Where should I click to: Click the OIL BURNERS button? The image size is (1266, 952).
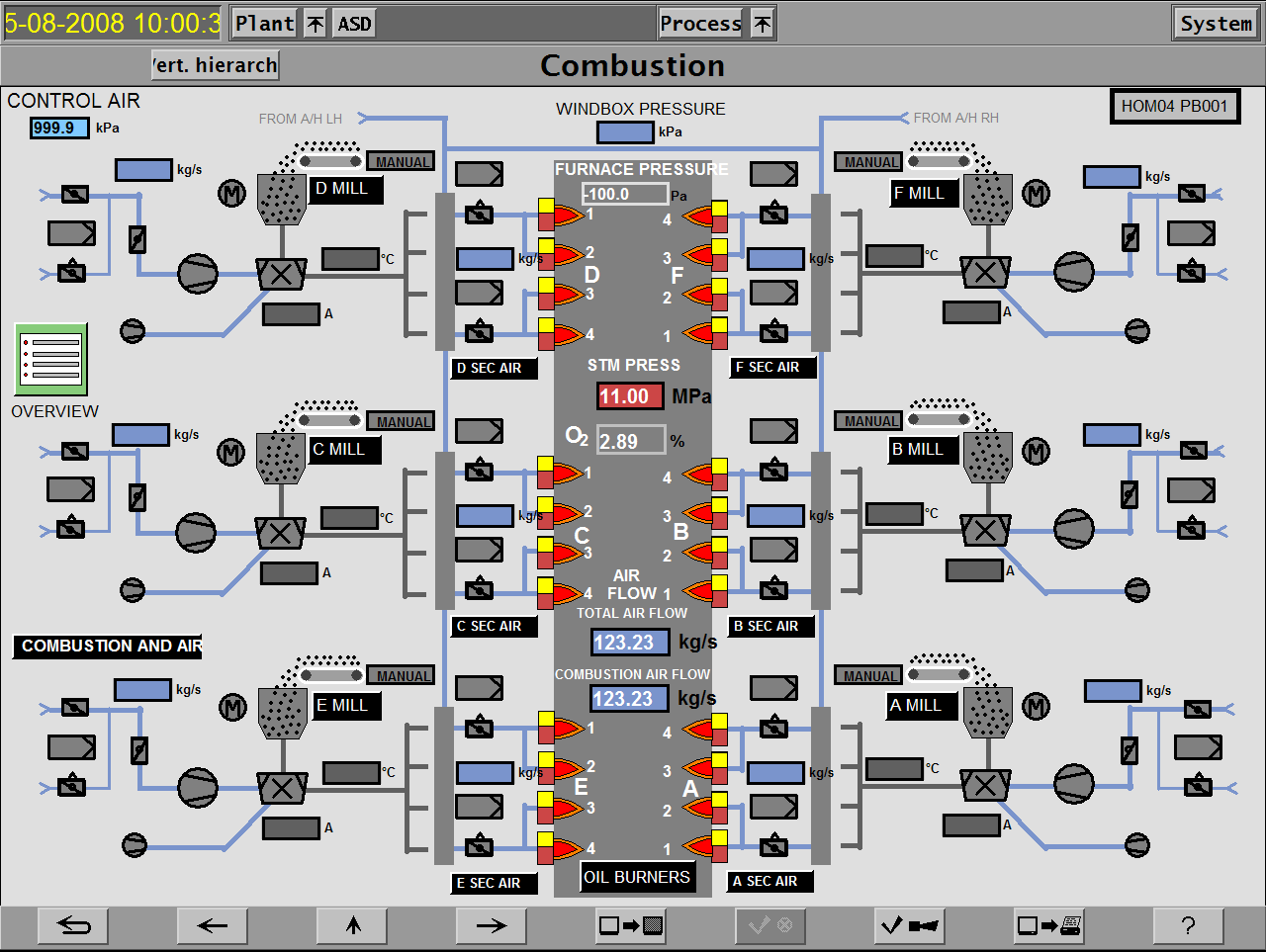[x=637, y=877]
